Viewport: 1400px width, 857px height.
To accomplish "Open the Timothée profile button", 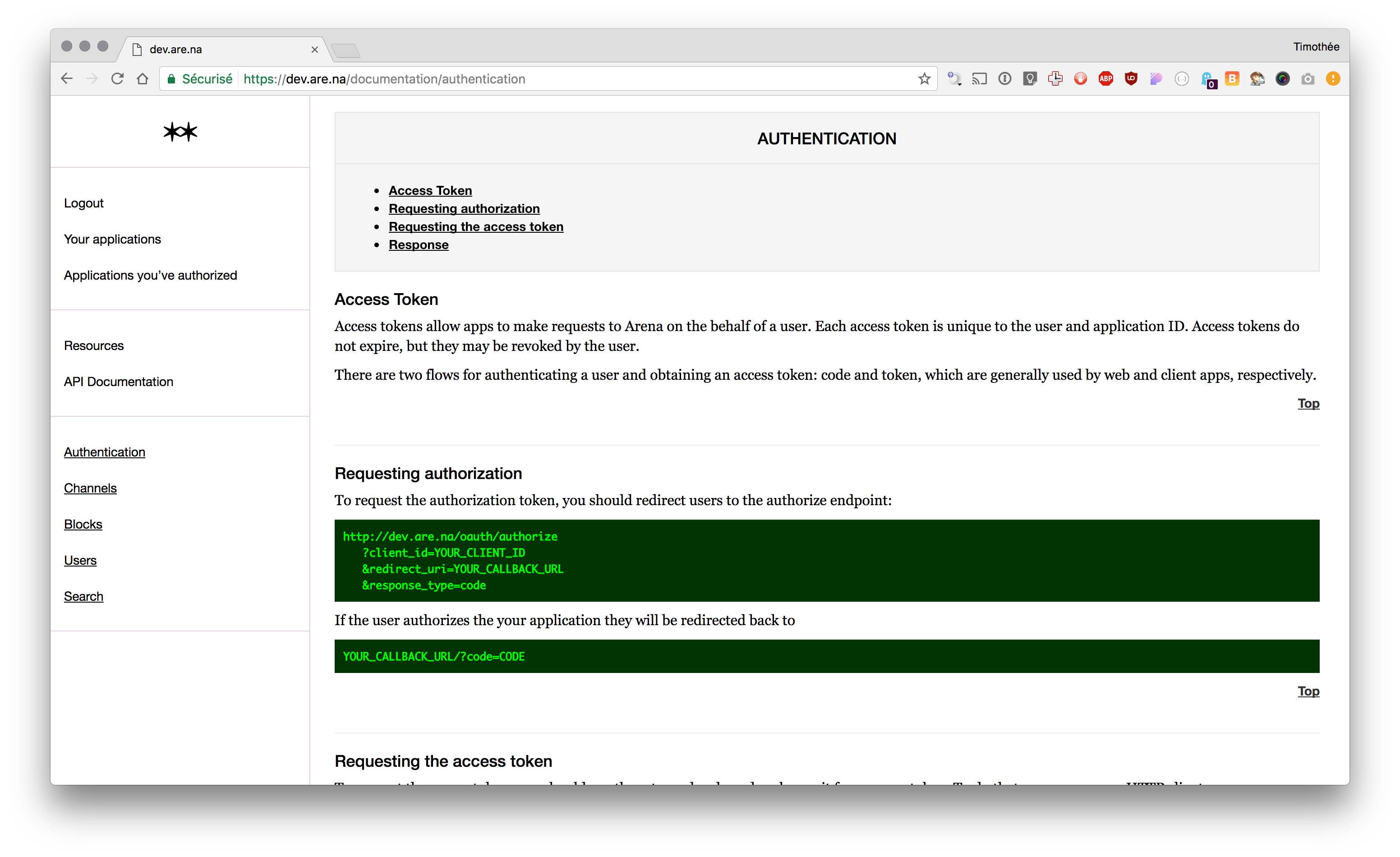I will pyautogui.click(x=1316, y=46).
